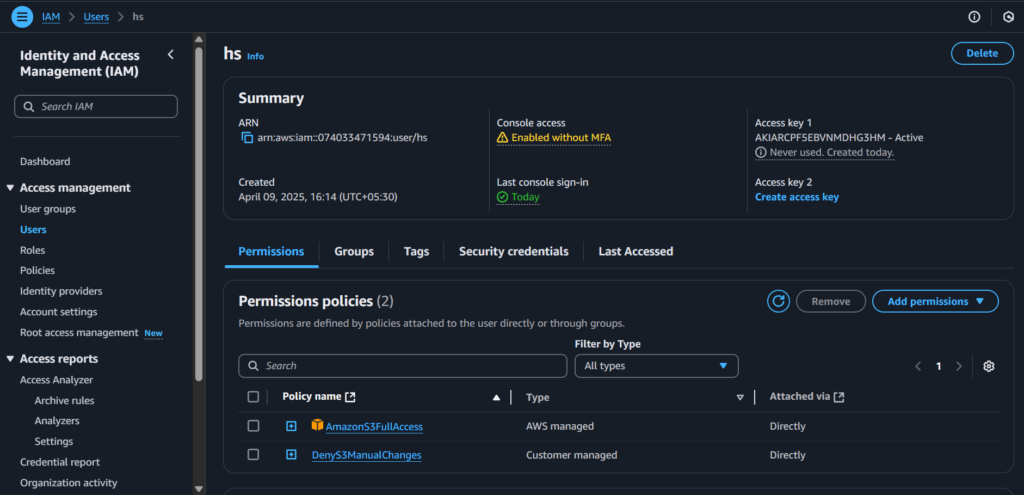Open the AmazonS3FullAccess policy link
Image resolution: width=1024 pixels, height=495 pixels.
(x=374, y=426)
